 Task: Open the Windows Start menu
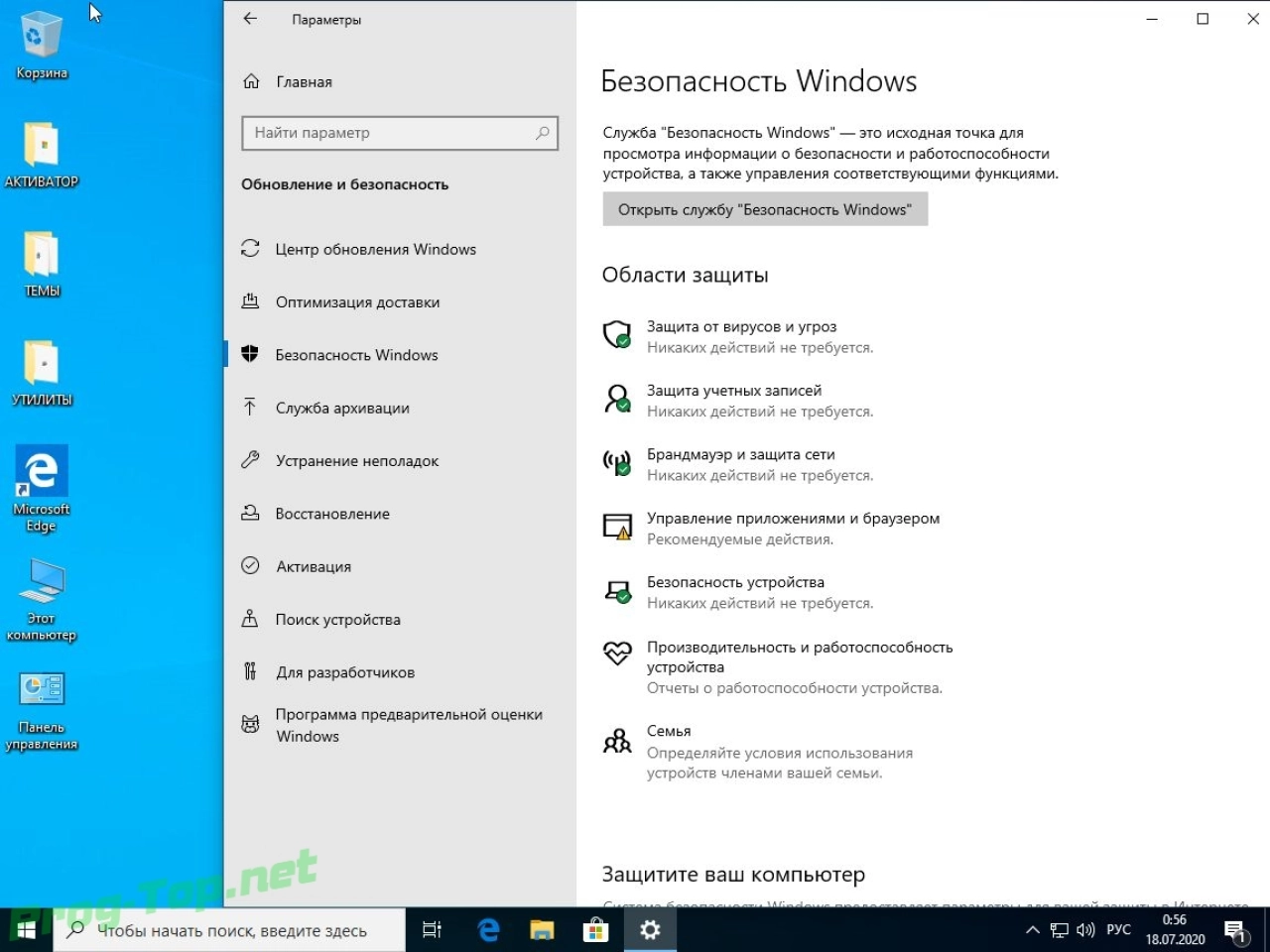pyautogui.click(x=26, y=930)
